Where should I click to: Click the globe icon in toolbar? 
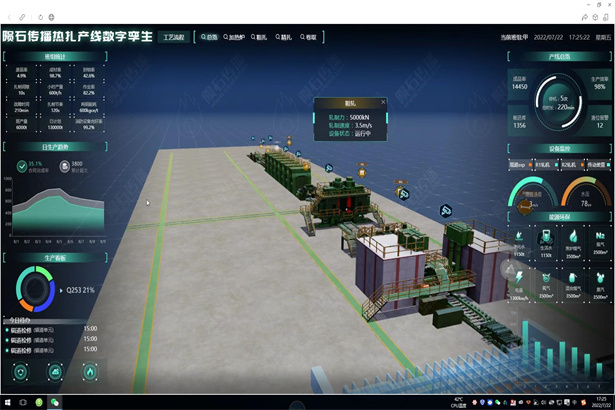(51, 17)
